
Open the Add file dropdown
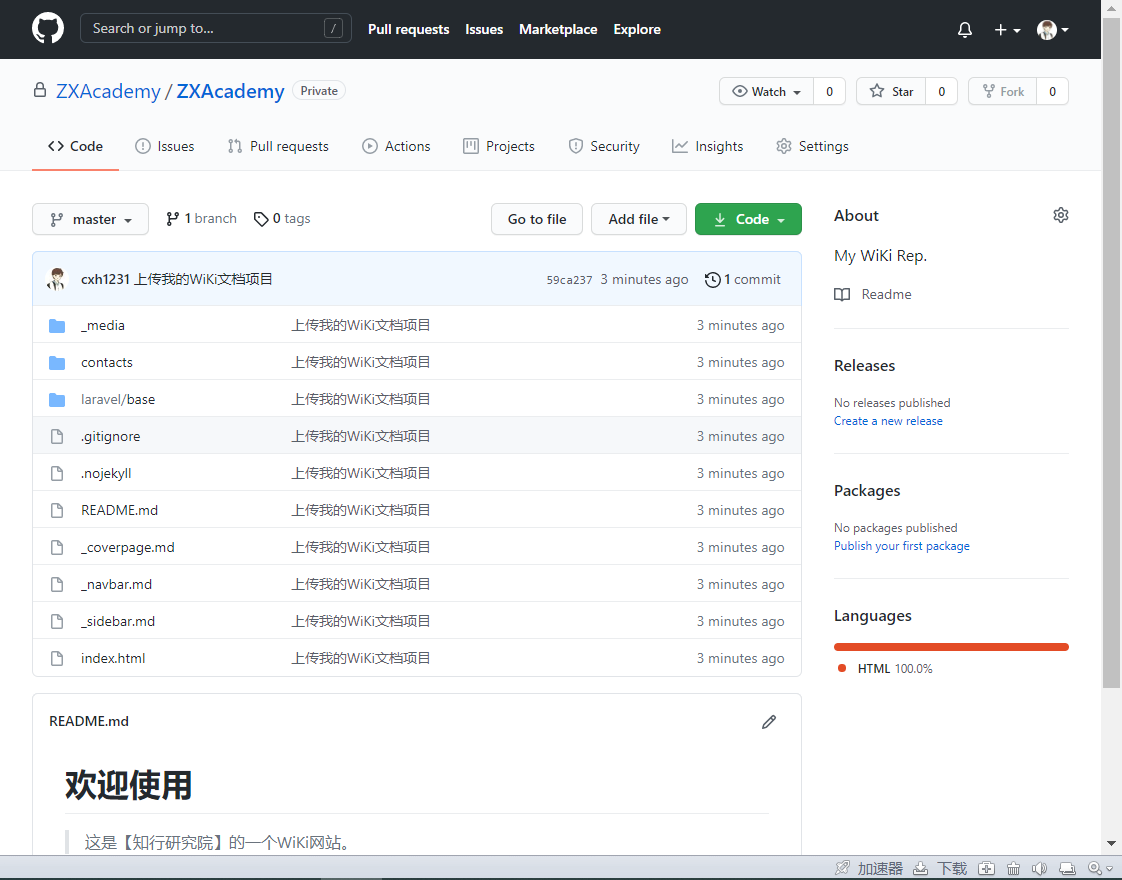pos(638,219)
